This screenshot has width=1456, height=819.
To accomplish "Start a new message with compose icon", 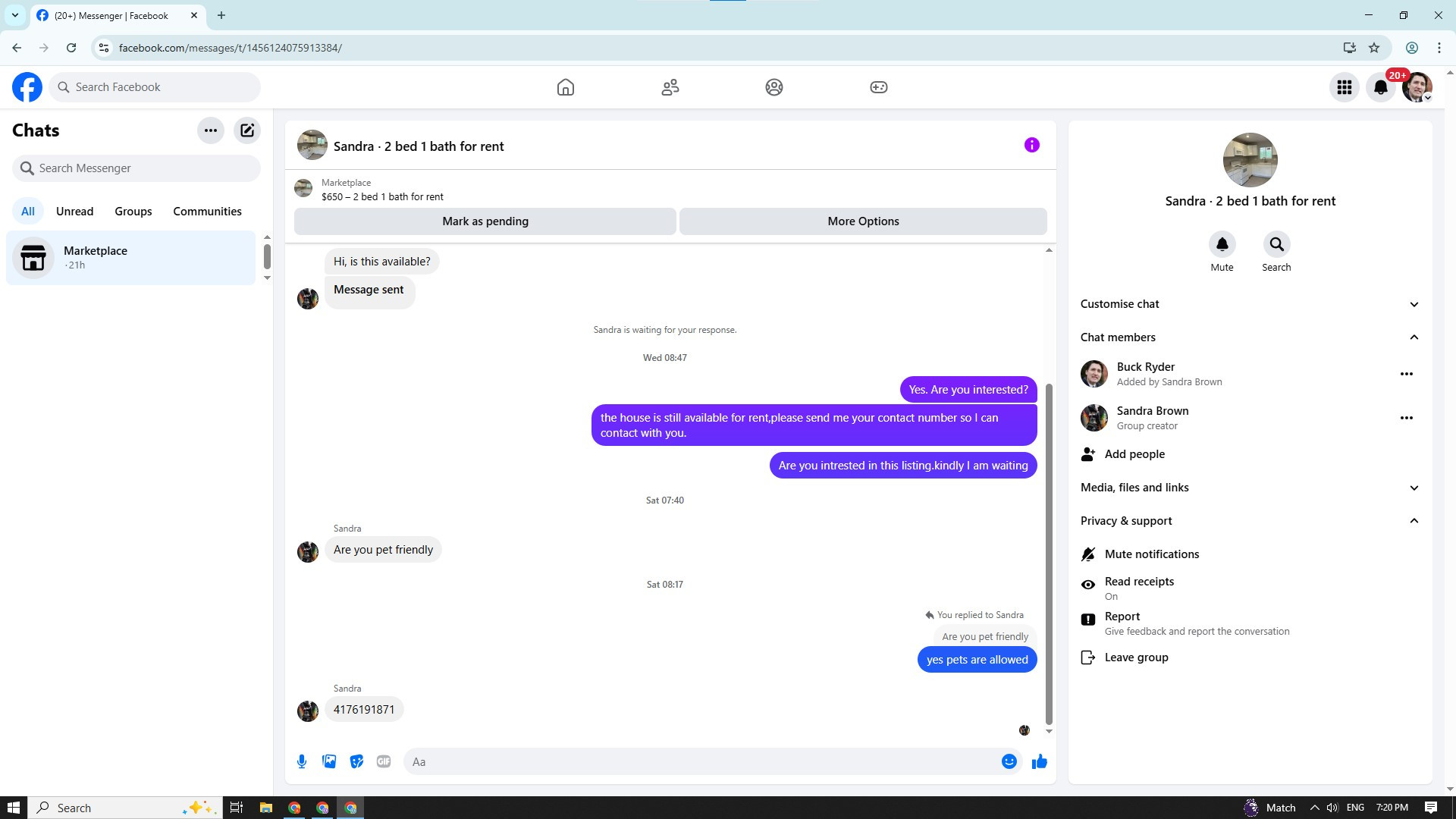I will pyautogui.click(x=247, y=130).
